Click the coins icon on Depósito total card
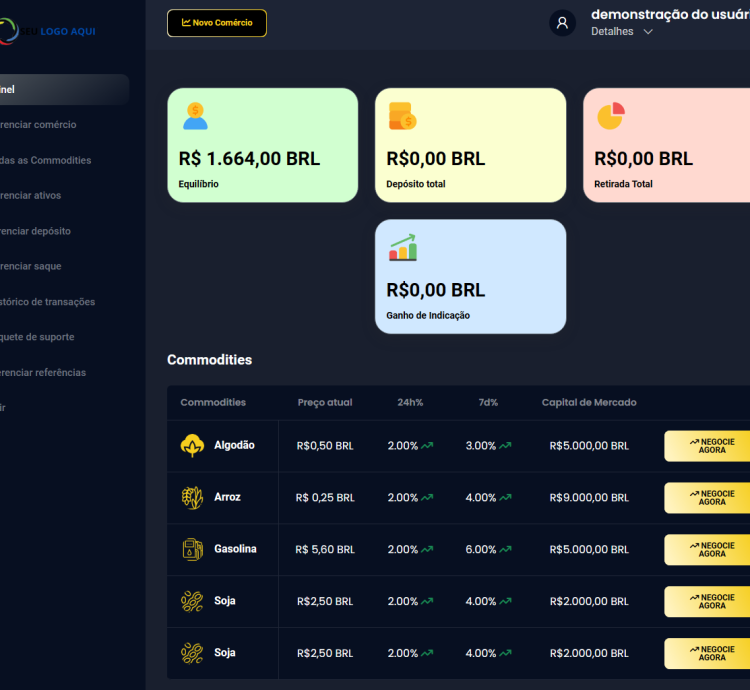Viewport: 750px width, 690px height. click(x=402, y=116)
